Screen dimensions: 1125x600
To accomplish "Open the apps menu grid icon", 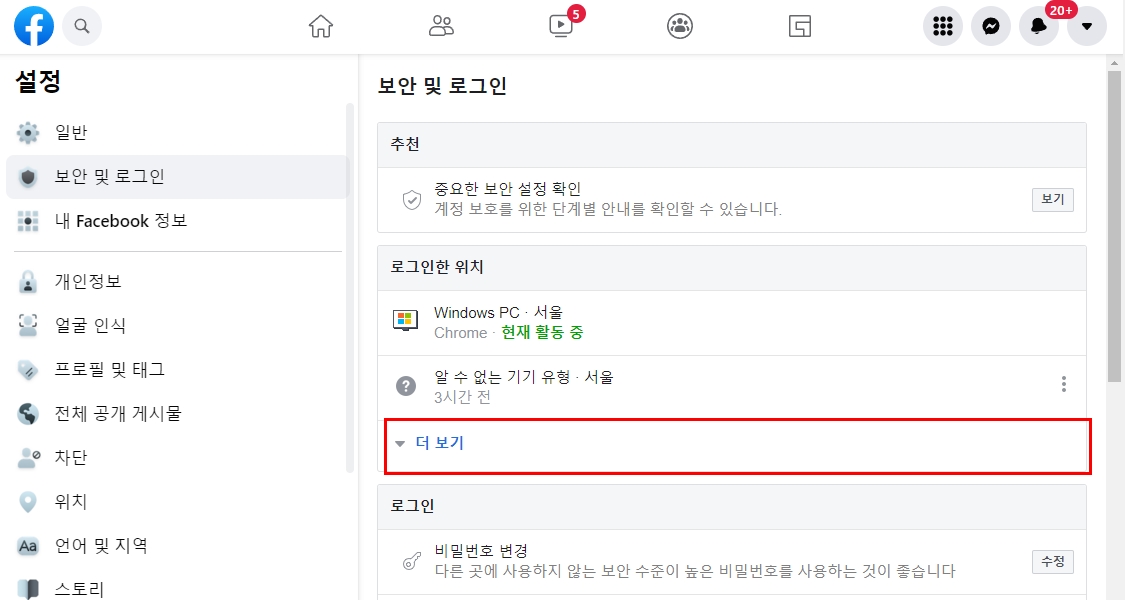I will [942, 26].
